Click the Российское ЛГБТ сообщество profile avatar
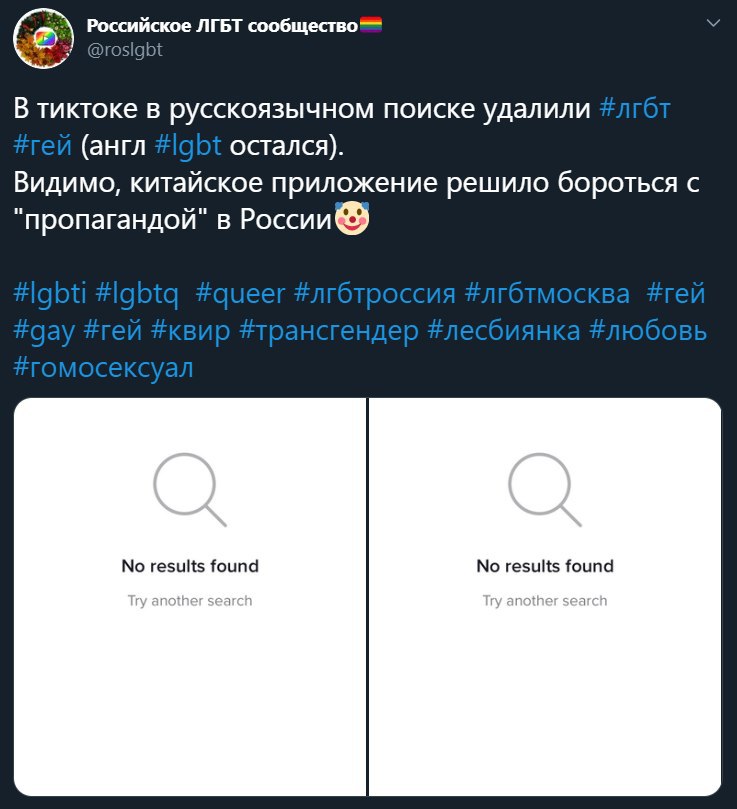This screenshot has height=809, width=737. click(43, 38)
